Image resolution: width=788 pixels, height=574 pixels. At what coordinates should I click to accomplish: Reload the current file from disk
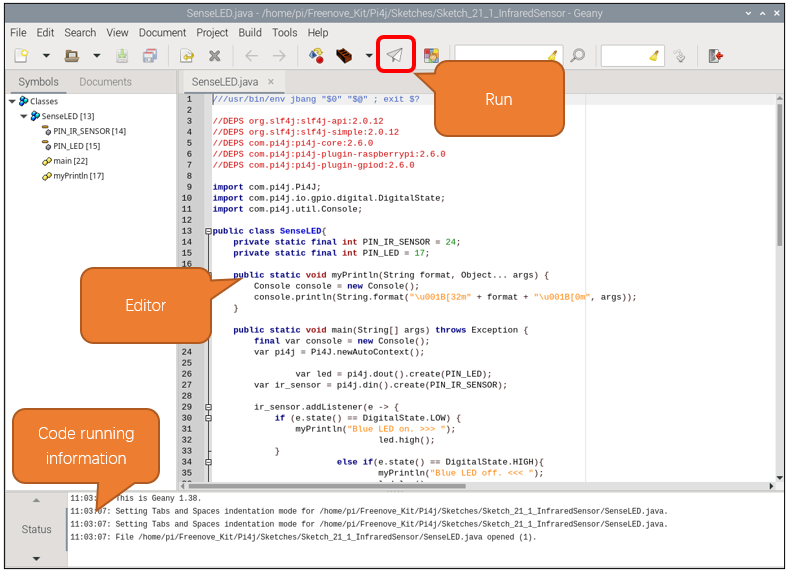187,55
